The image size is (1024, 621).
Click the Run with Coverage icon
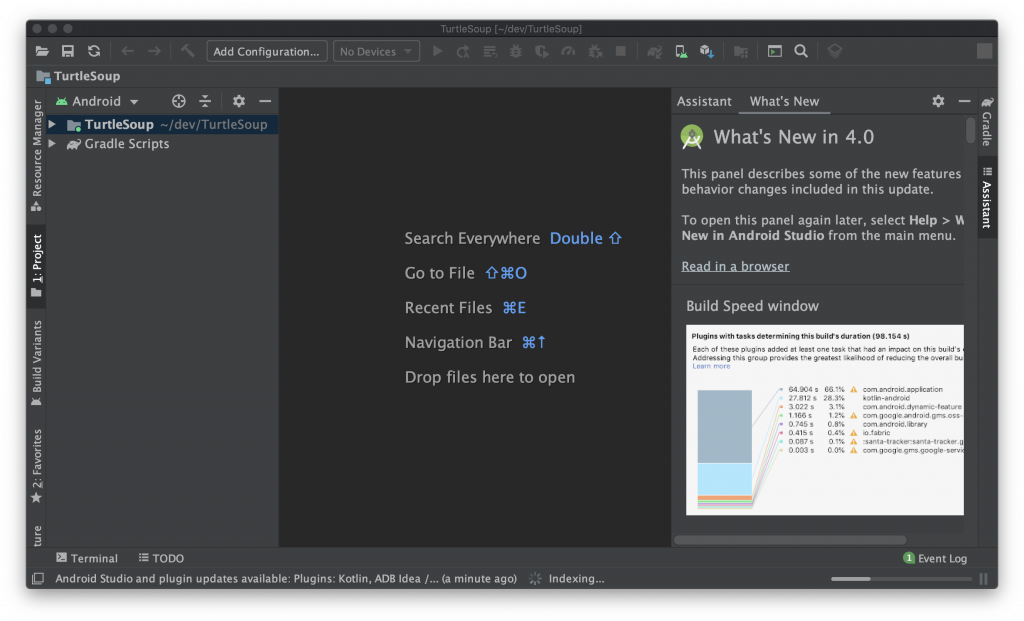point(542,51)
